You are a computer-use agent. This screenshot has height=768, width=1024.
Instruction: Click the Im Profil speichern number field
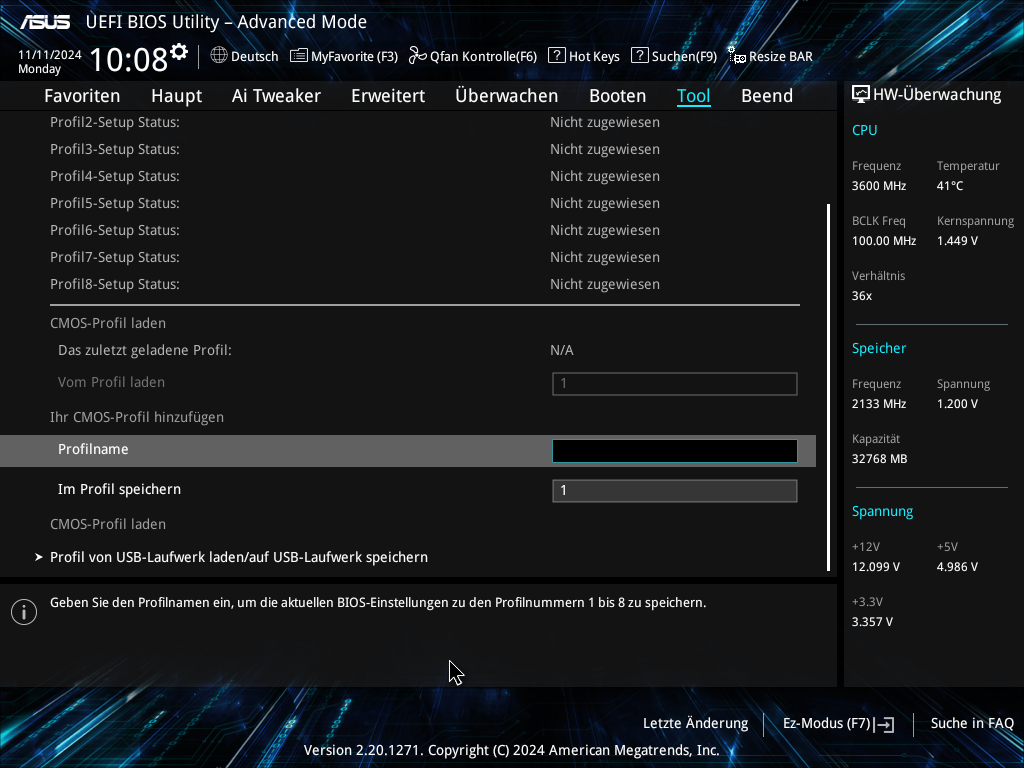coord(675,490)
